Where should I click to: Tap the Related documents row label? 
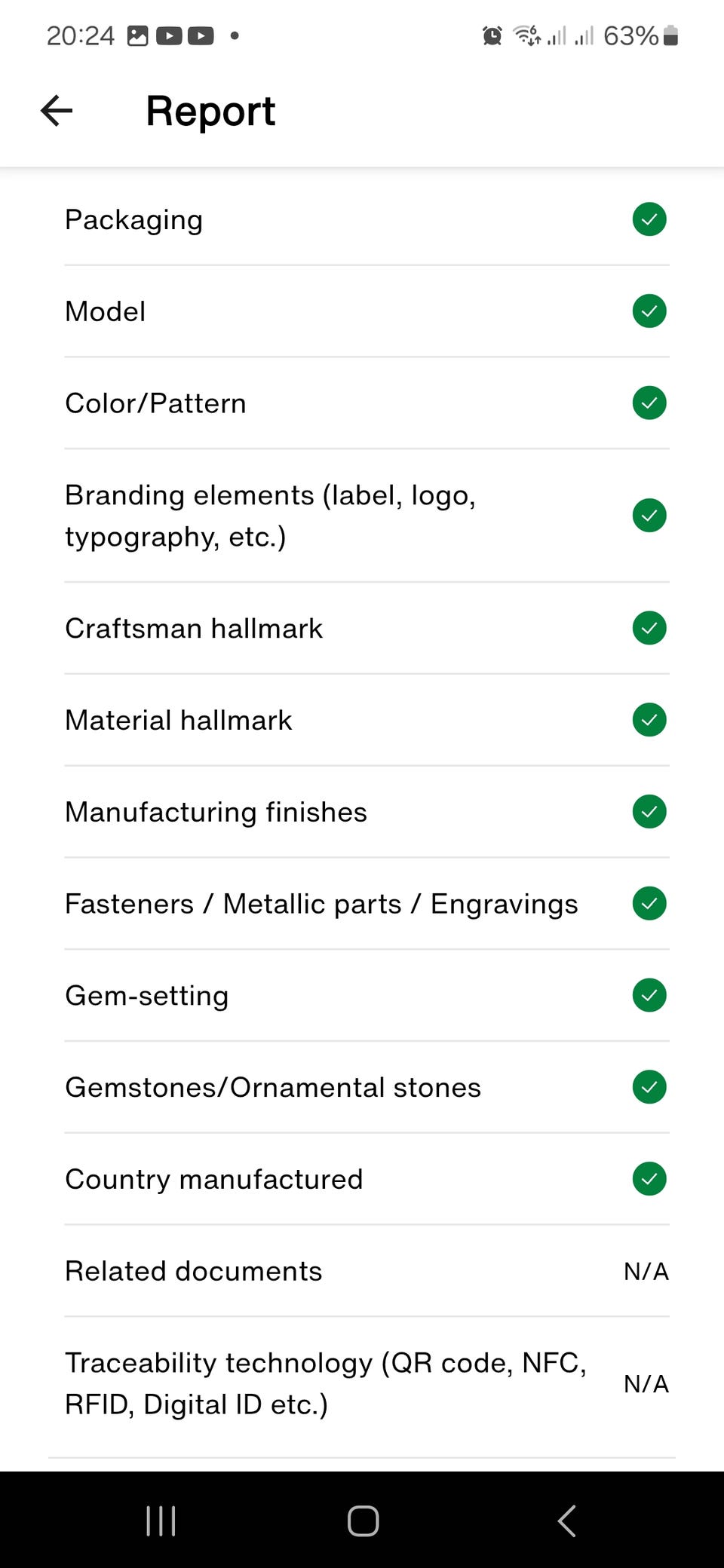193,1271
